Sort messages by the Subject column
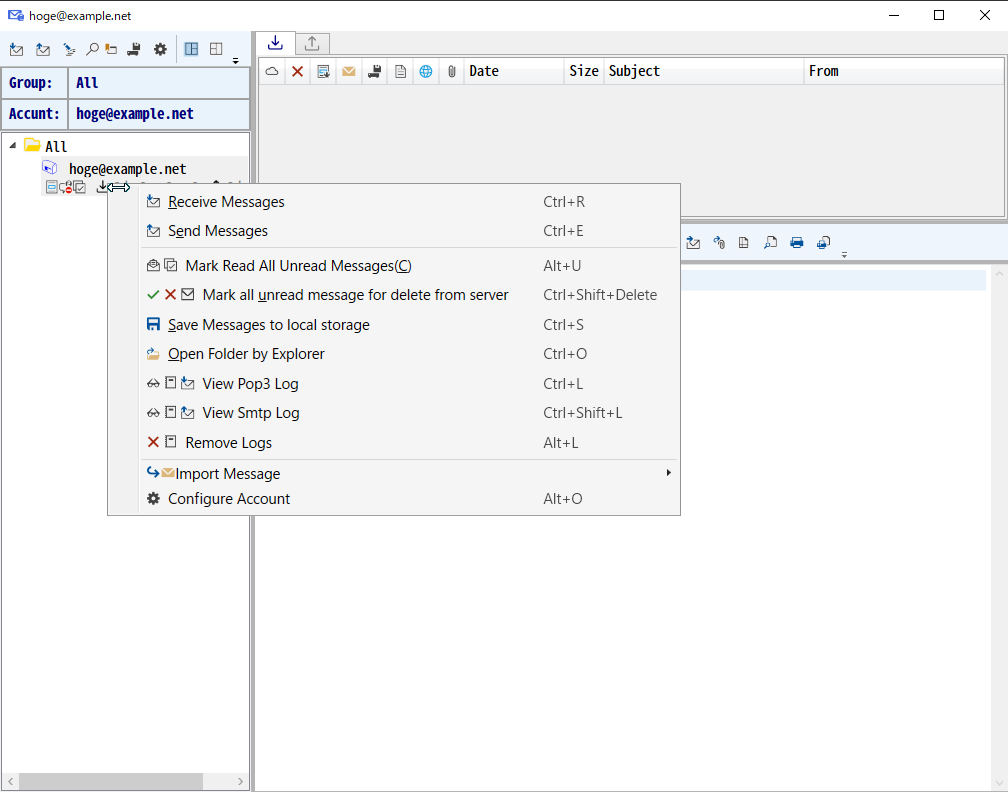This screenshot has width=1008, height=792. (x=704, y=71)
